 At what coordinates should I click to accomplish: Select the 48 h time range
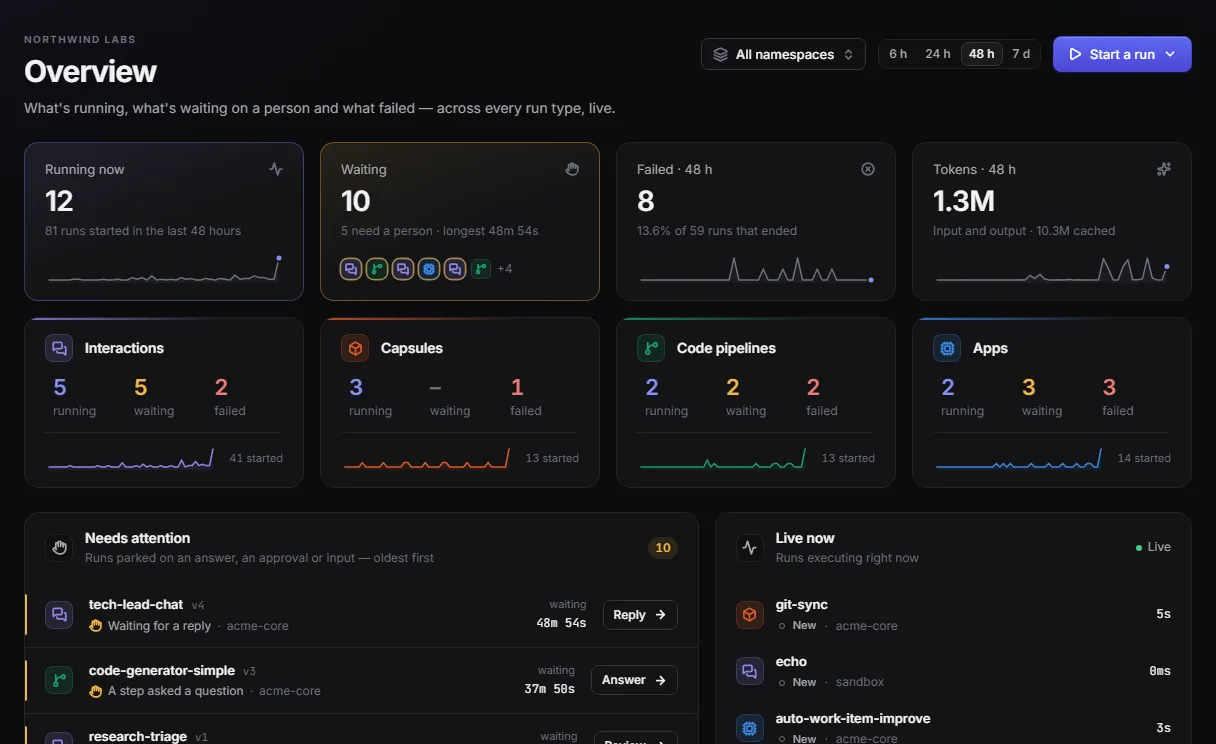pyautogui.click(x=982, y=54)
